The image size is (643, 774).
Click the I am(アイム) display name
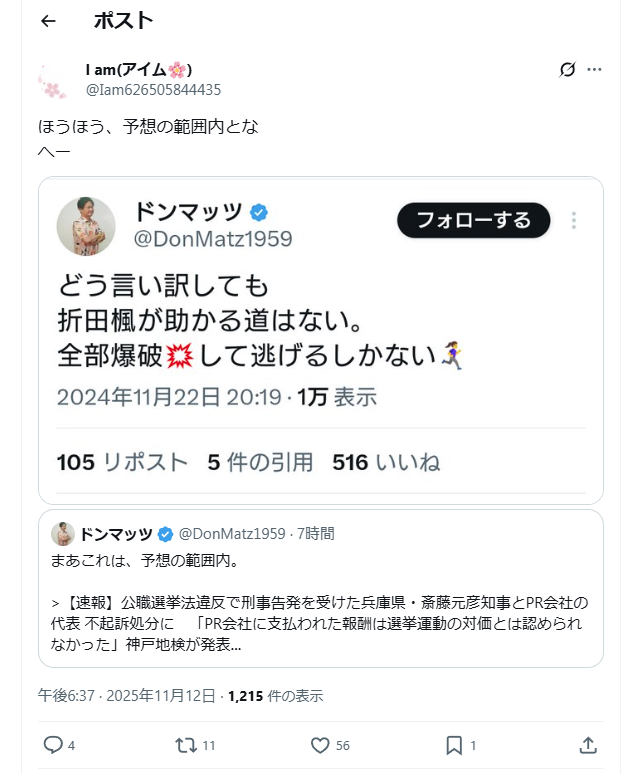pos(138,69)
